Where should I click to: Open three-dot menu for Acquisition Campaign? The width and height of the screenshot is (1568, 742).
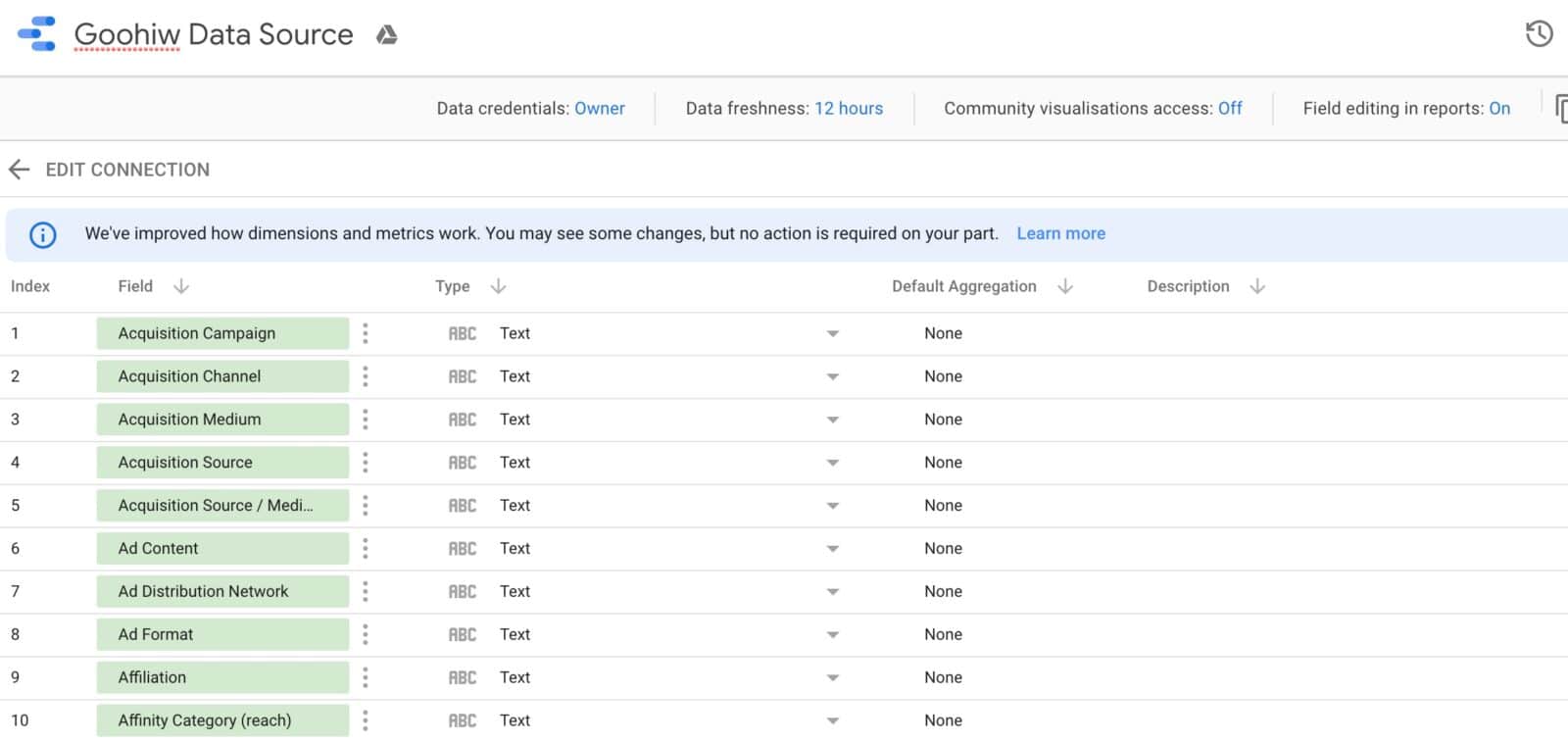tap(366, 333)
